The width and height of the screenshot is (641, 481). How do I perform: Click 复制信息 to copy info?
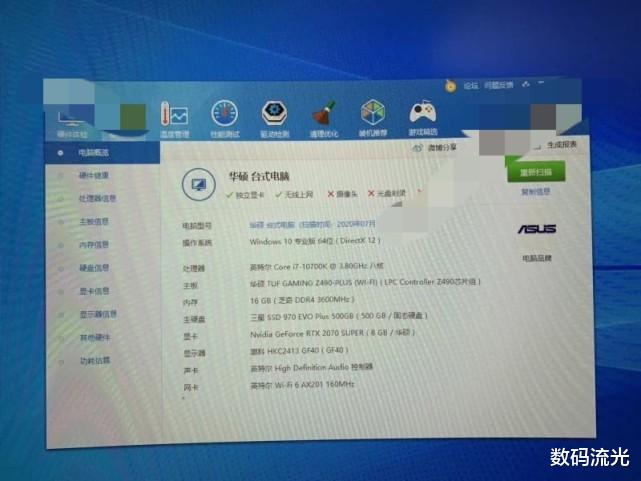(x=536, y=191)
